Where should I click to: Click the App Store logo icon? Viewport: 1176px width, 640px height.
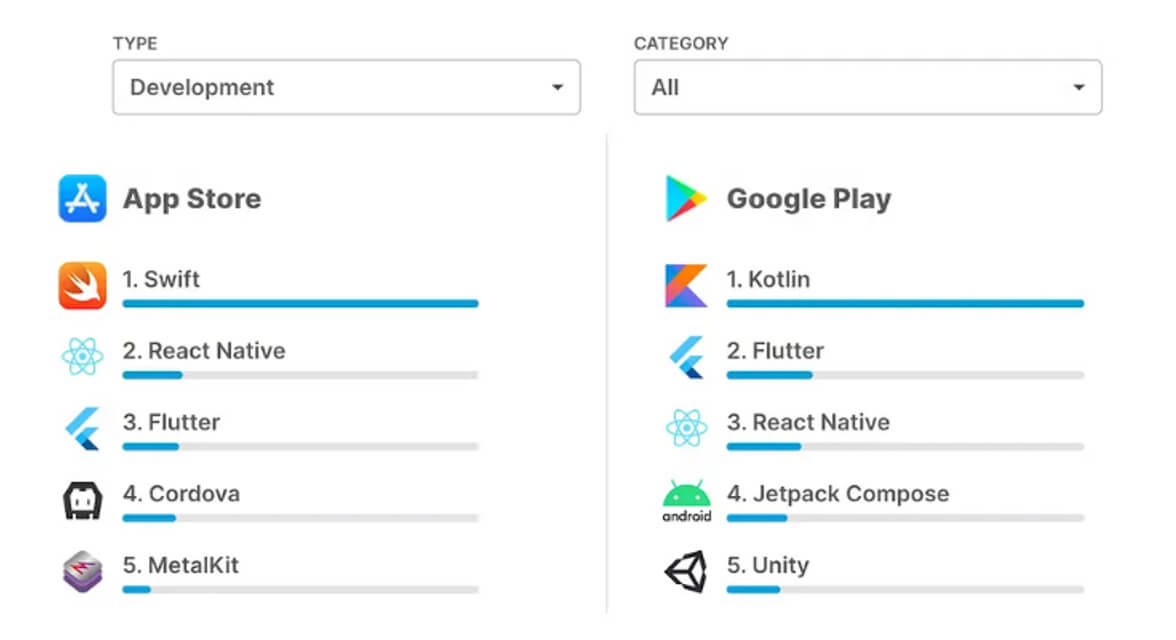coord(82,198)
